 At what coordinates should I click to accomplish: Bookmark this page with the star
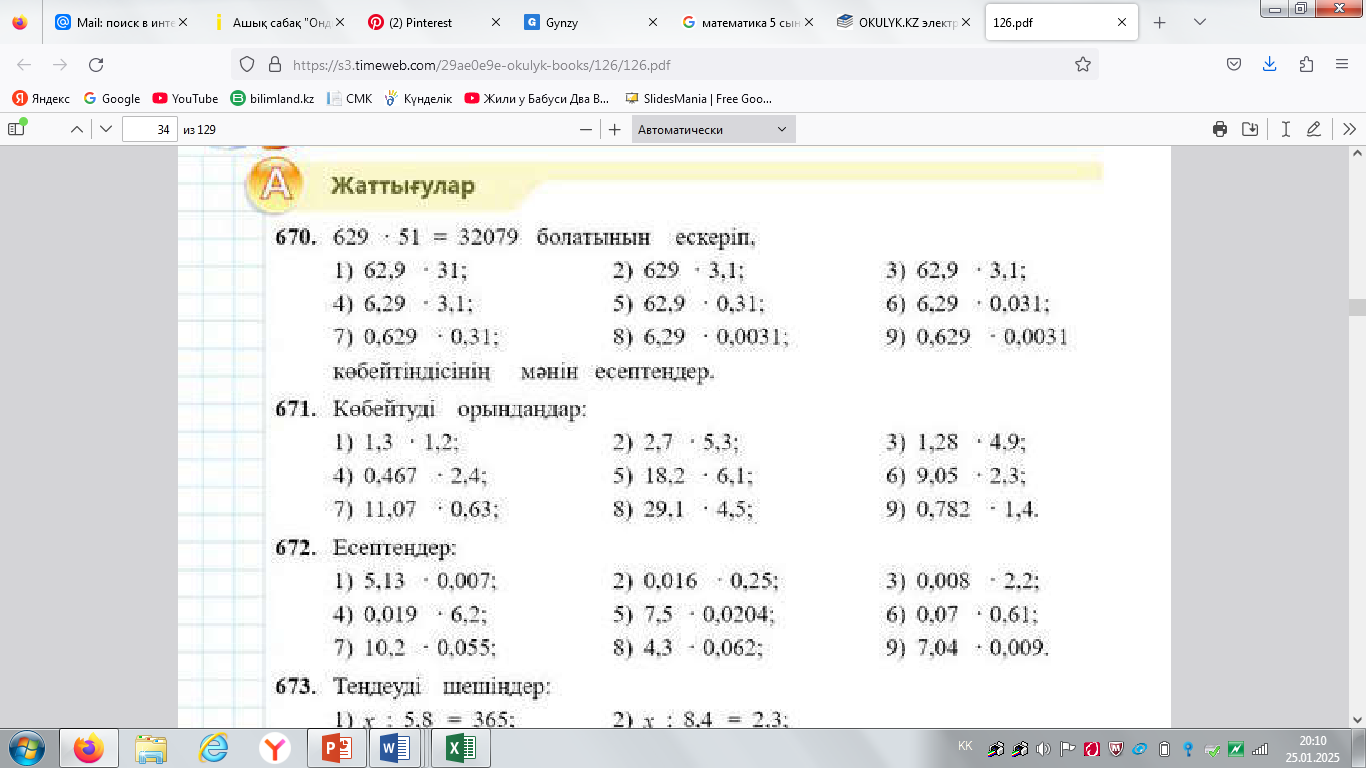tap(1082, 64)
